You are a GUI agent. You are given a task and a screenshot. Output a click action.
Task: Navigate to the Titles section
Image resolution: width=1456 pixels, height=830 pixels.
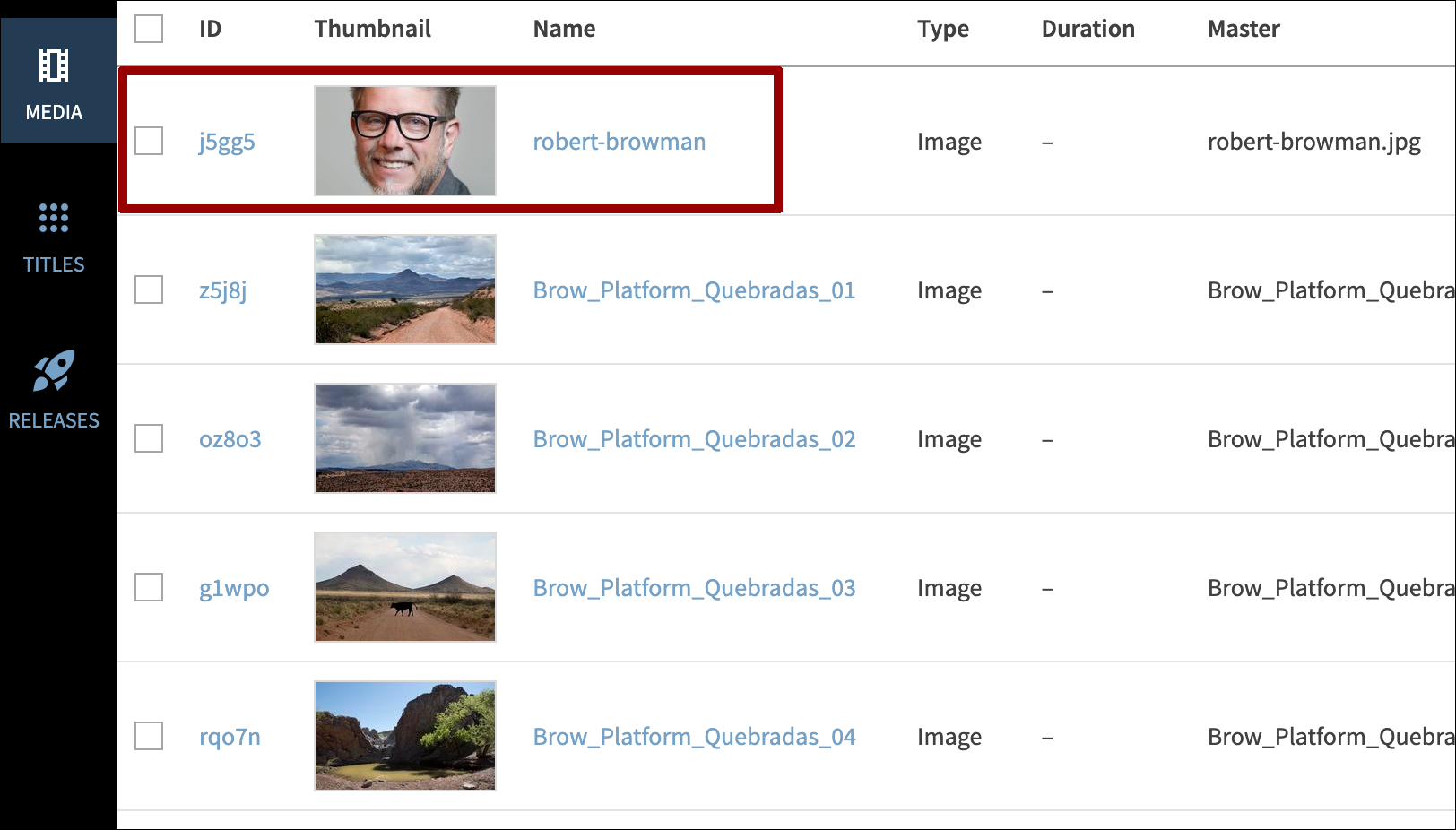coord(54,238)
